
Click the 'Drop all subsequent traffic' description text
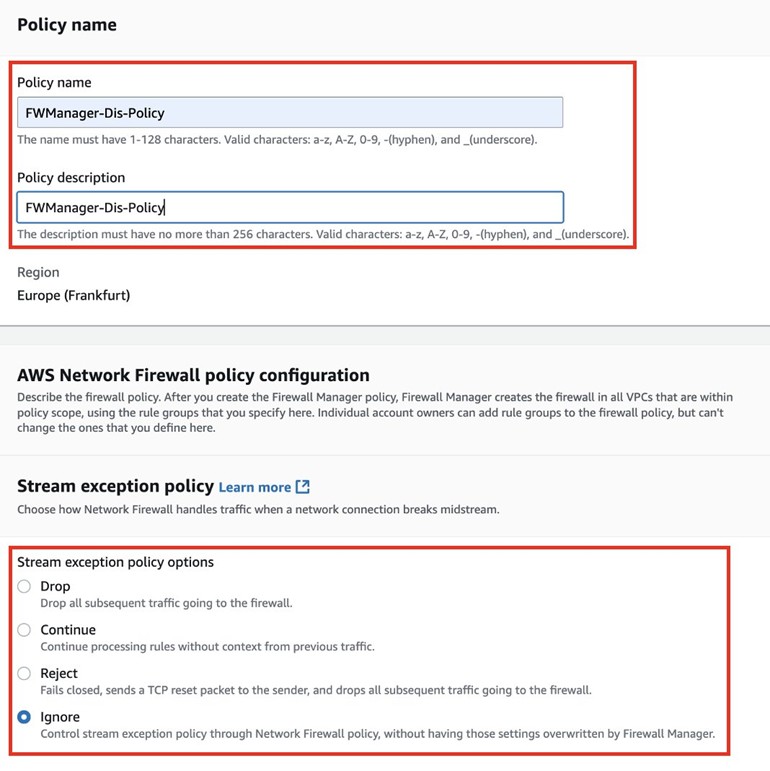pyautogui.click(x=166, y=603)
